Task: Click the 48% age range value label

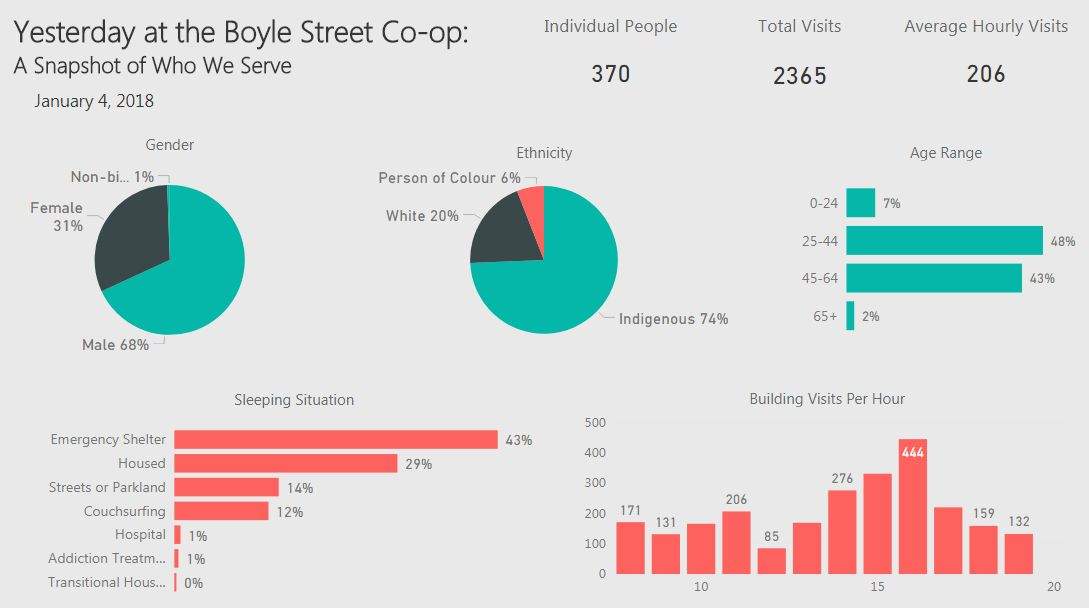Action: 1063,241
